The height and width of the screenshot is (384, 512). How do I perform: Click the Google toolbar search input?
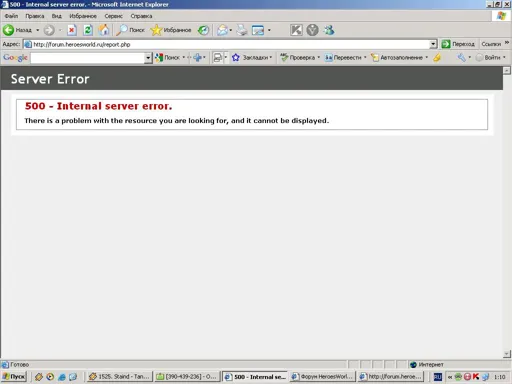88,58
